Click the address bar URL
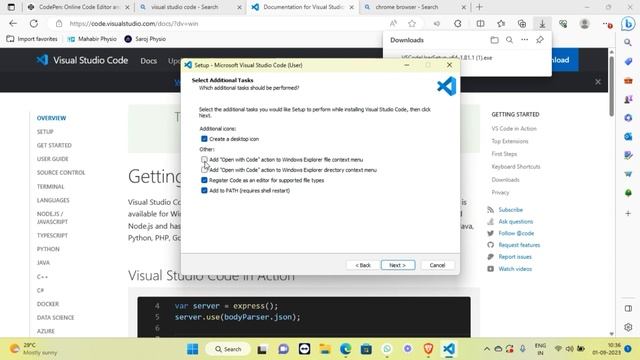Image resolution: width=640 pixels, height=360 pixels. click(134, 24)
